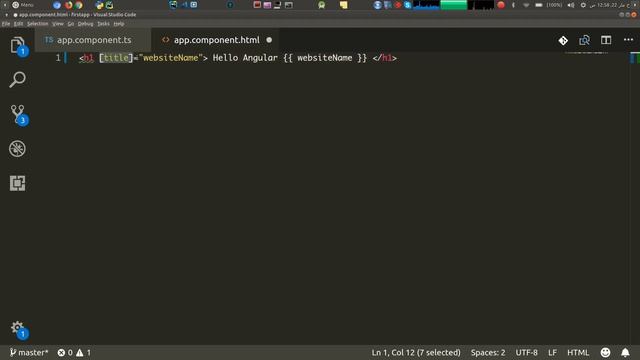Open the File menu
Screen dimensions: 640x360
(6, 24)
